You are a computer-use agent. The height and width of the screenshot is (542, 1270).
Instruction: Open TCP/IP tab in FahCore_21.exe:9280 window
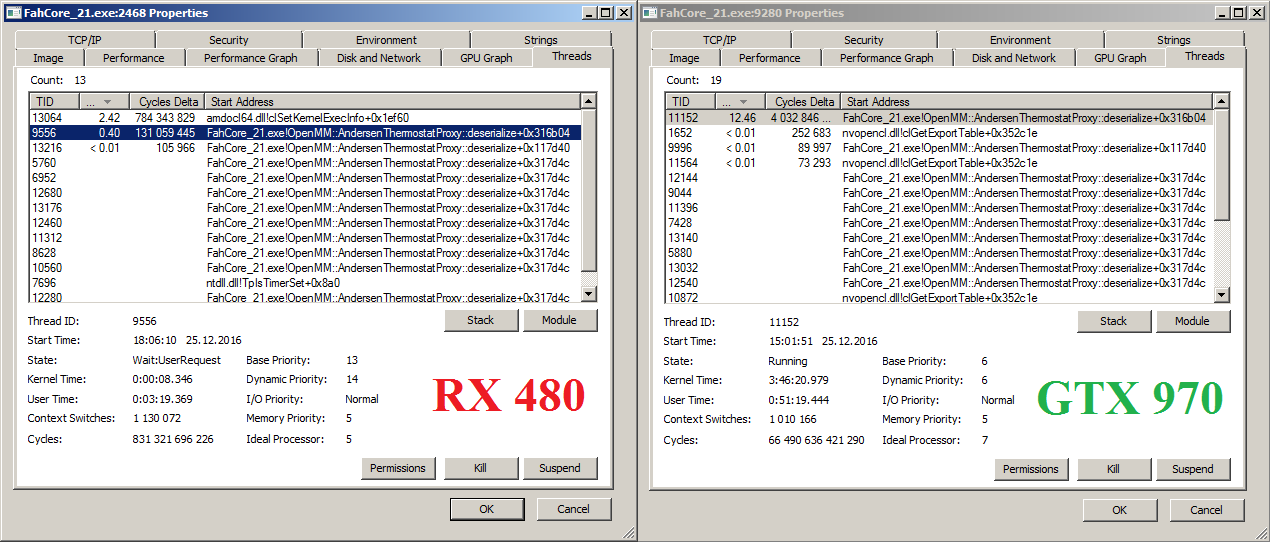coord(720,40)
